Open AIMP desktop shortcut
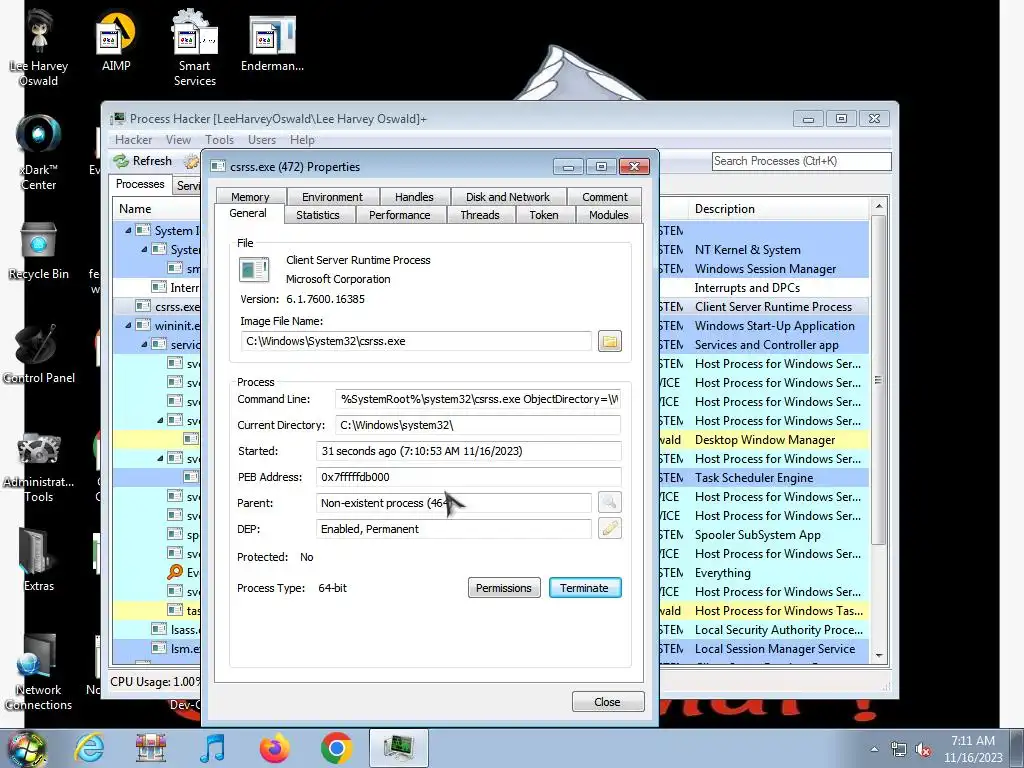Image resolution: width=1024 pixels, height=768 pixels. click(116, 41)
